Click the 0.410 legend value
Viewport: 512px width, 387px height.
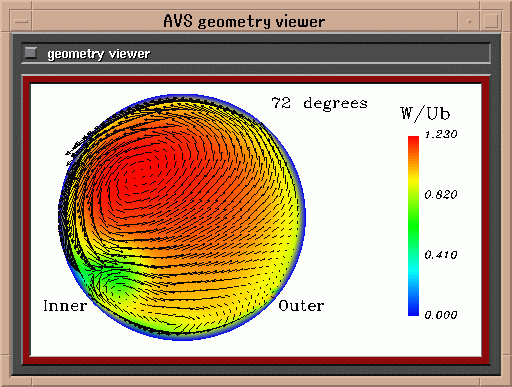click(x=441, y=255)
